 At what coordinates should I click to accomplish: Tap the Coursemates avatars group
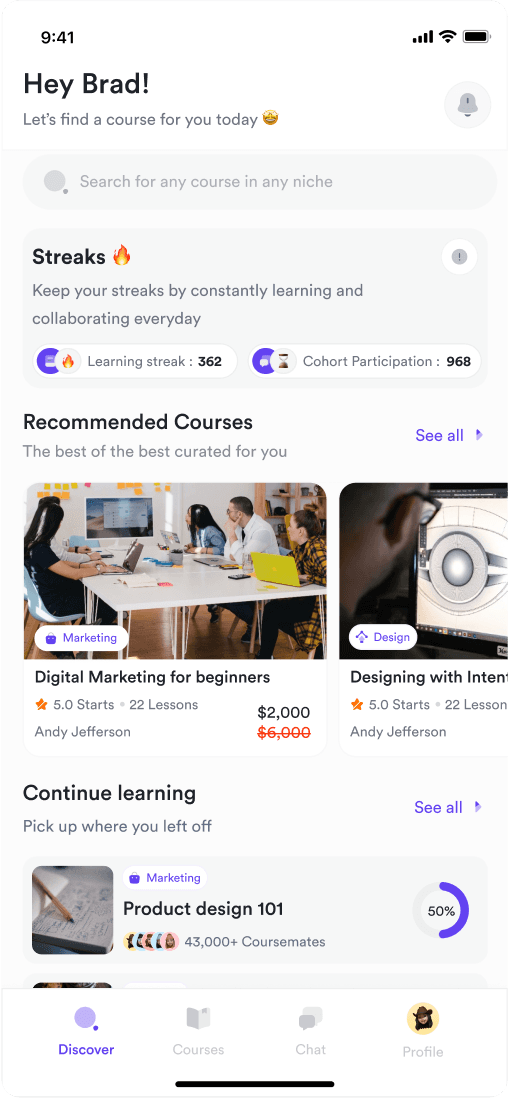click(x=151, y=941)
